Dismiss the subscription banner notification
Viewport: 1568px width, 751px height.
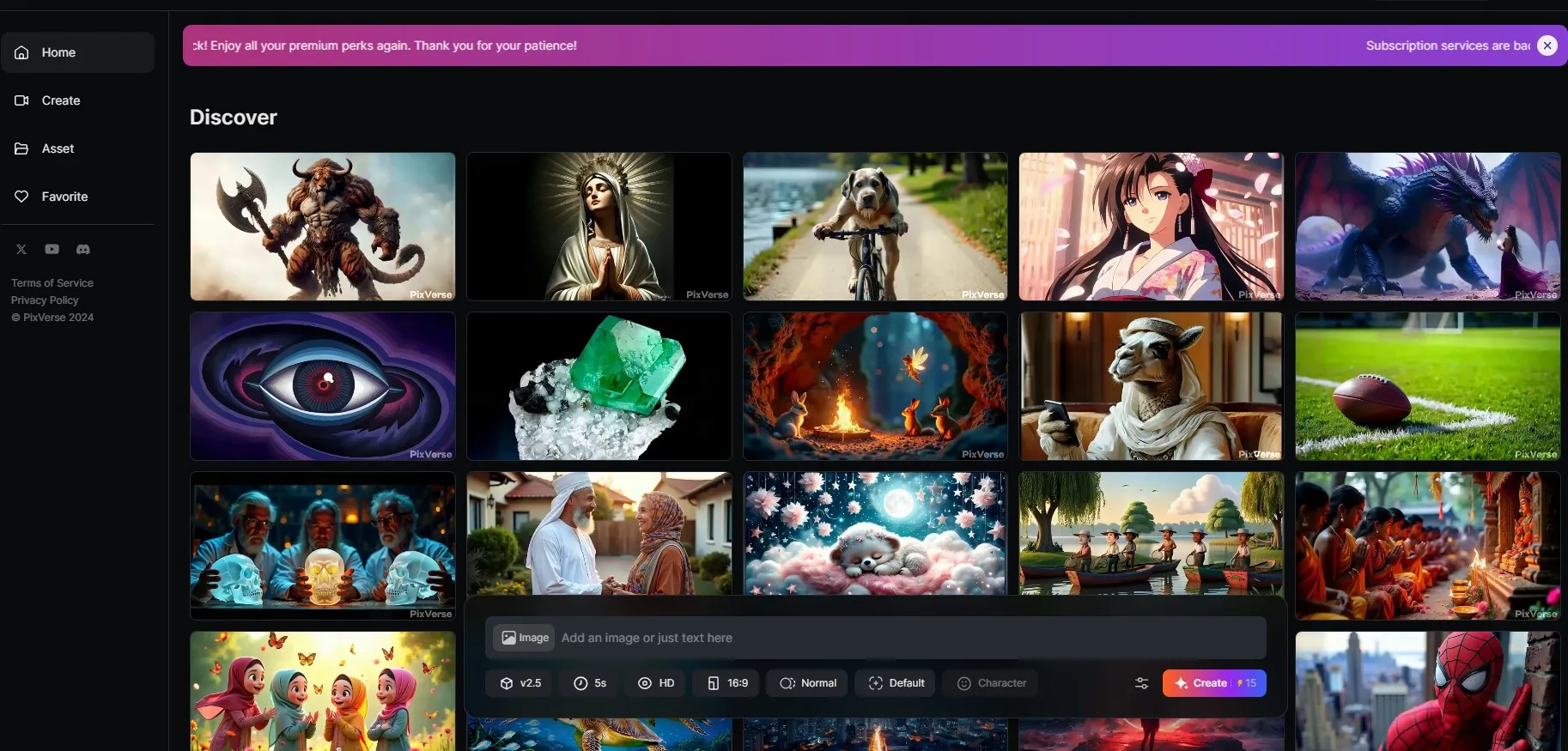click(1547, 45)
